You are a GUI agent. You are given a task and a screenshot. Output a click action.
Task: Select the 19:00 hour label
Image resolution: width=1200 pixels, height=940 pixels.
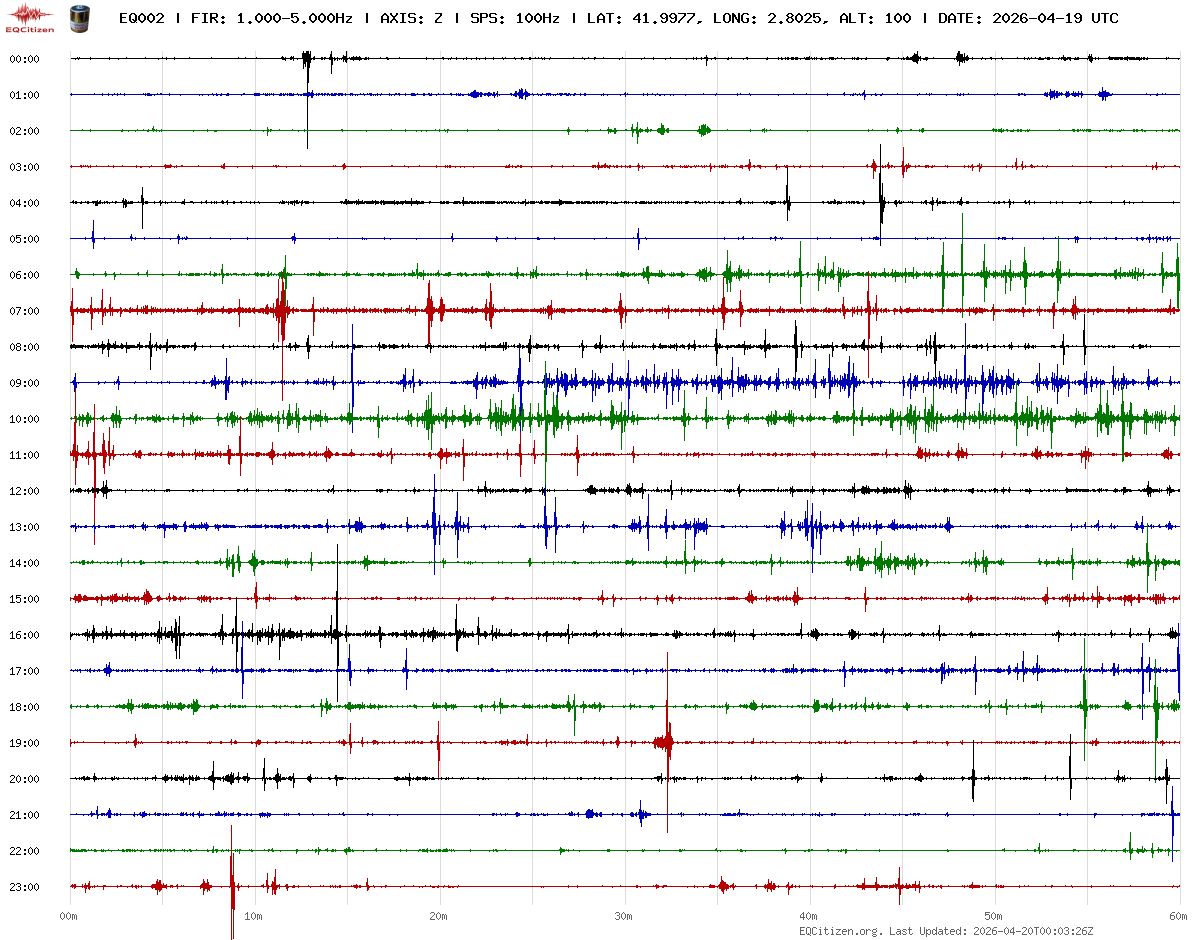[24, 743]
